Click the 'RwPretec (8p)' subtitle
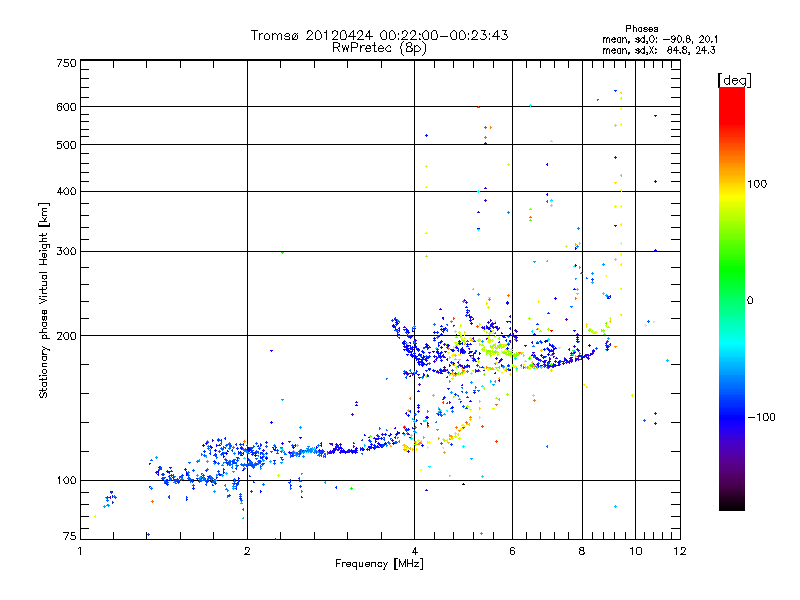 [379, 48]
